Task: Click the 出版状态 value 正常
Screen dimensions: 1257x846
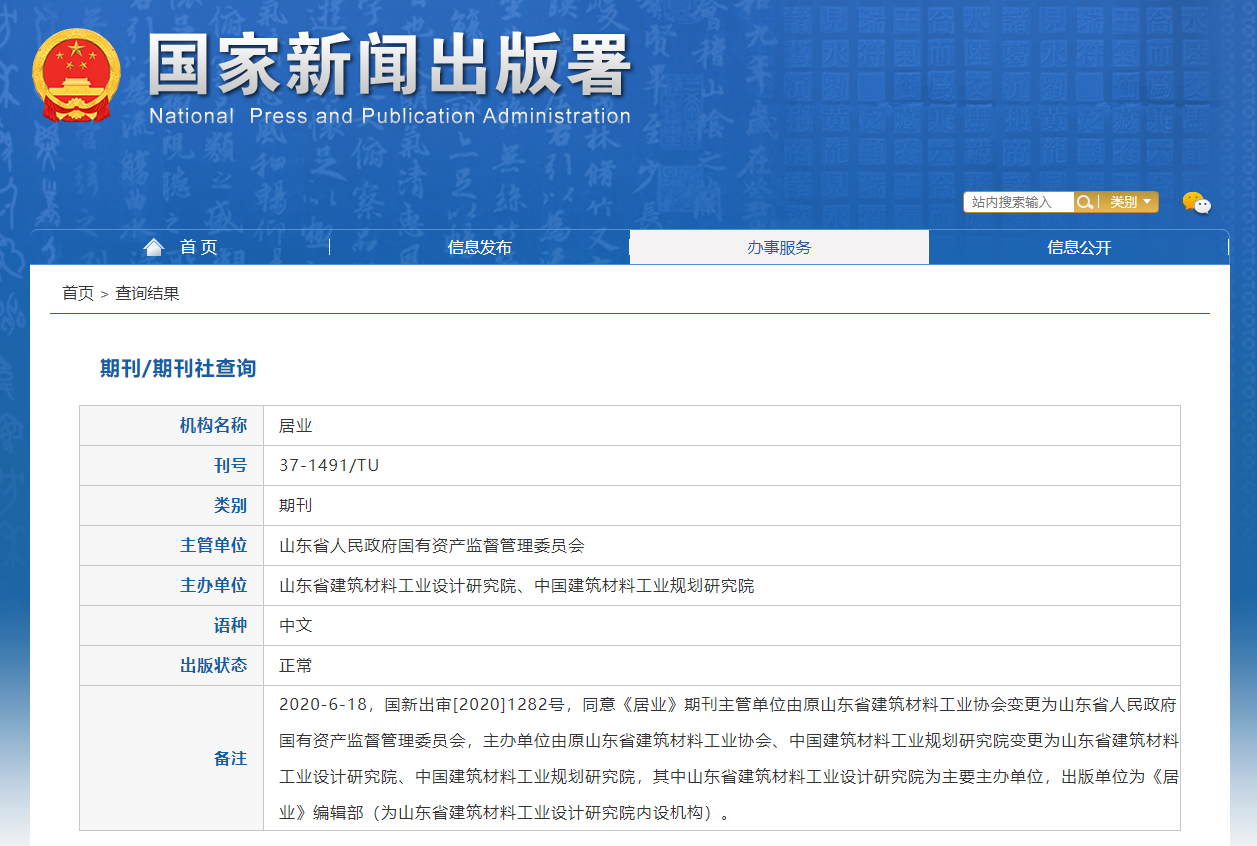Action: click(296, 665)
